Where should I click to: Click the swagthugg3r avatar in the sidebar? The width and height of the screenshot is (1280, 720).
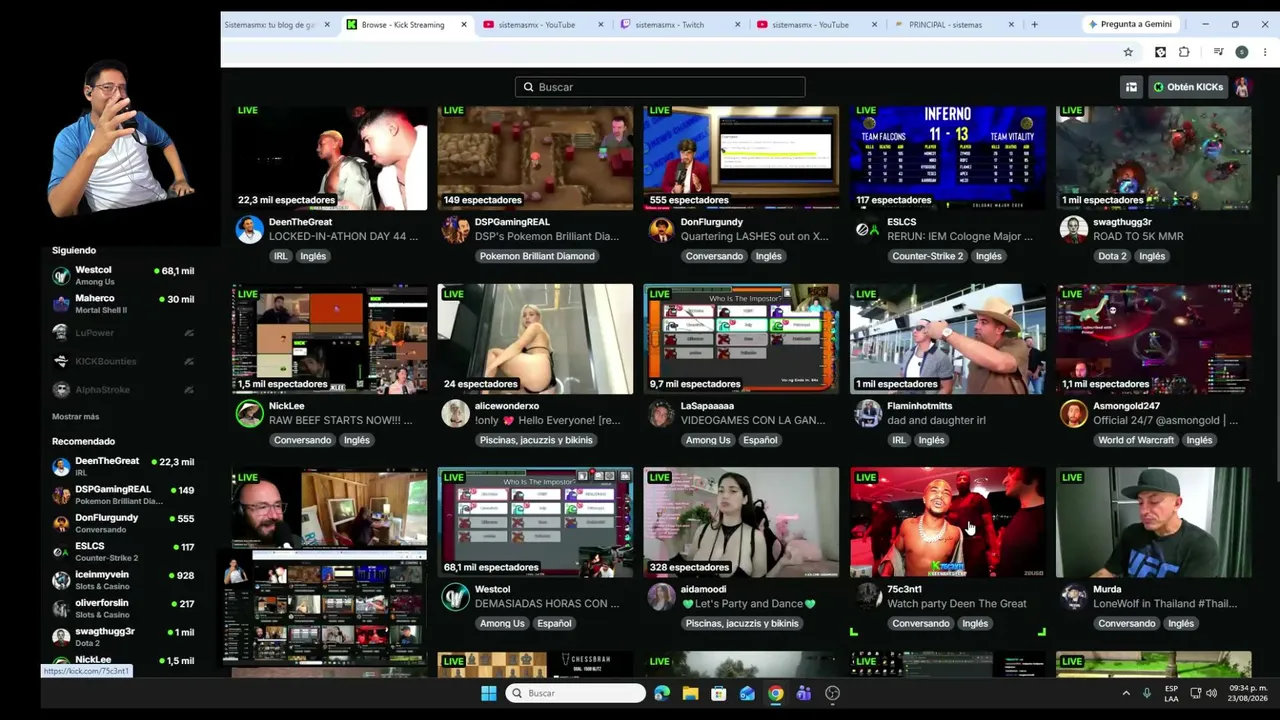click(61, 637)
